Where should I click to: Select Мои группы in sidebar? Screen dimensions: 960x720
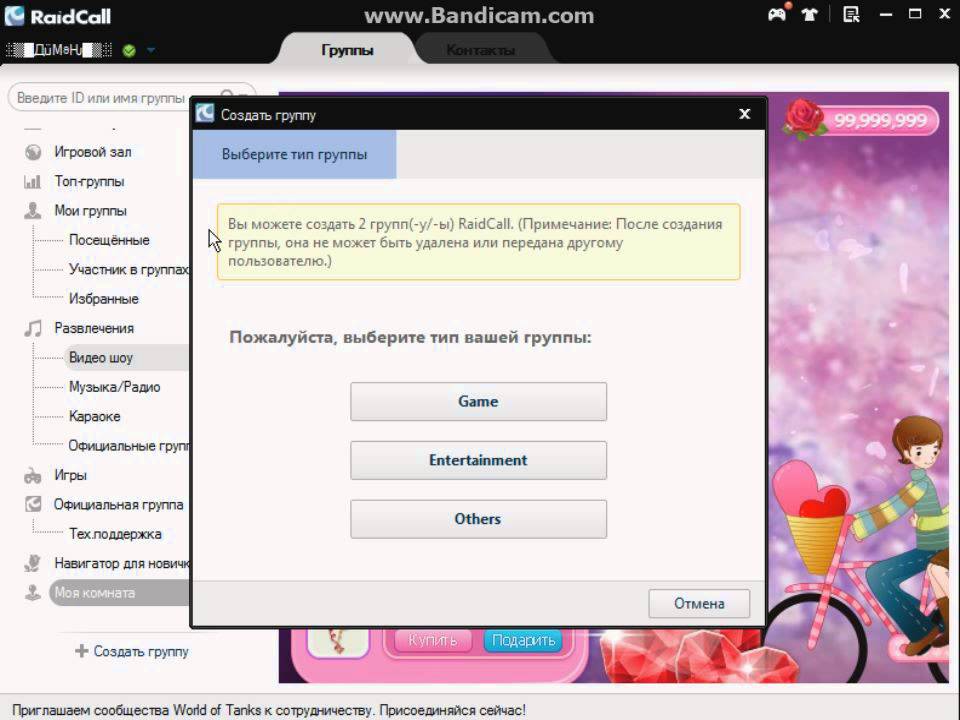coord(91,211)
